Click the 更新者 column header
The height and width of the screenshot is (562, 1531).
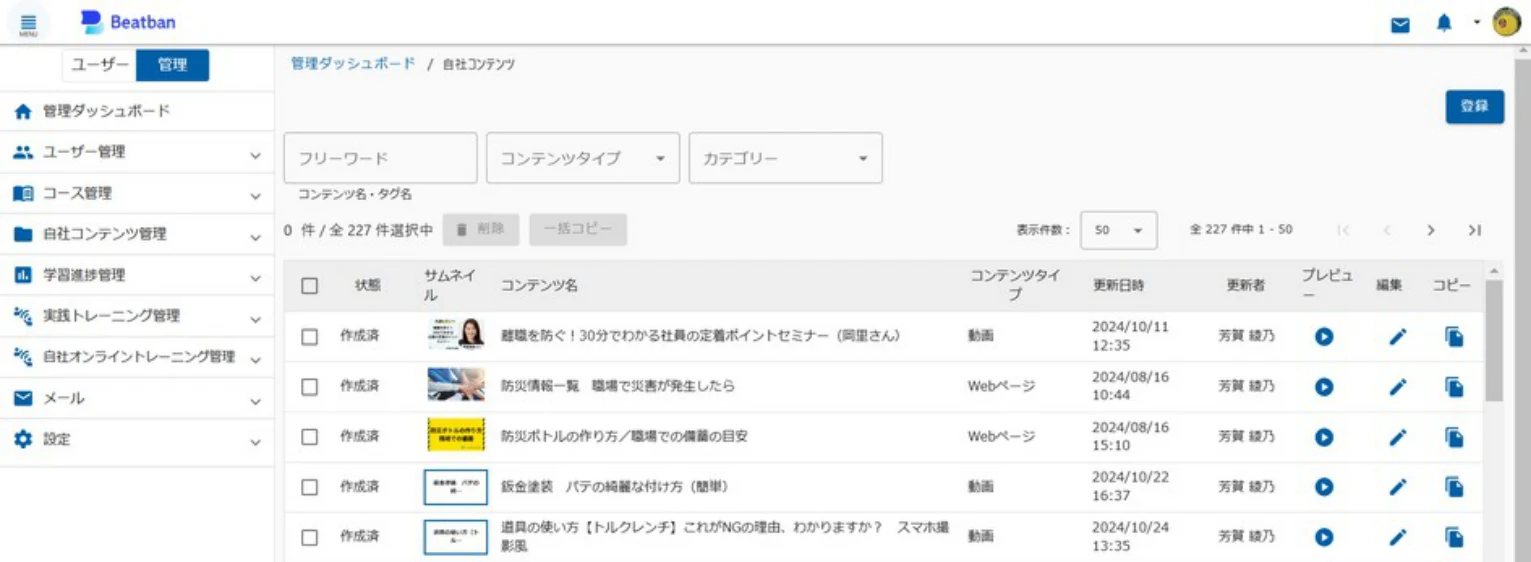pos(1246,286)
